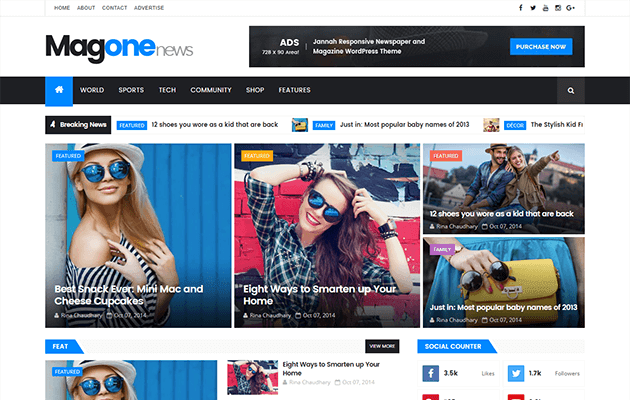
Task: Select World in main navigation
Action: coord(92,90)
